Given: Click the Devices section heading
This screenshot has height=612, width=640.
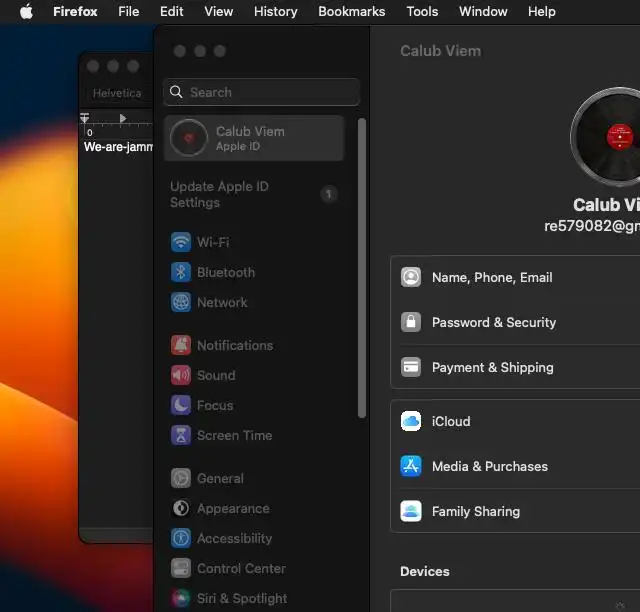Looking at the screenshot, I should click(425, 571).
